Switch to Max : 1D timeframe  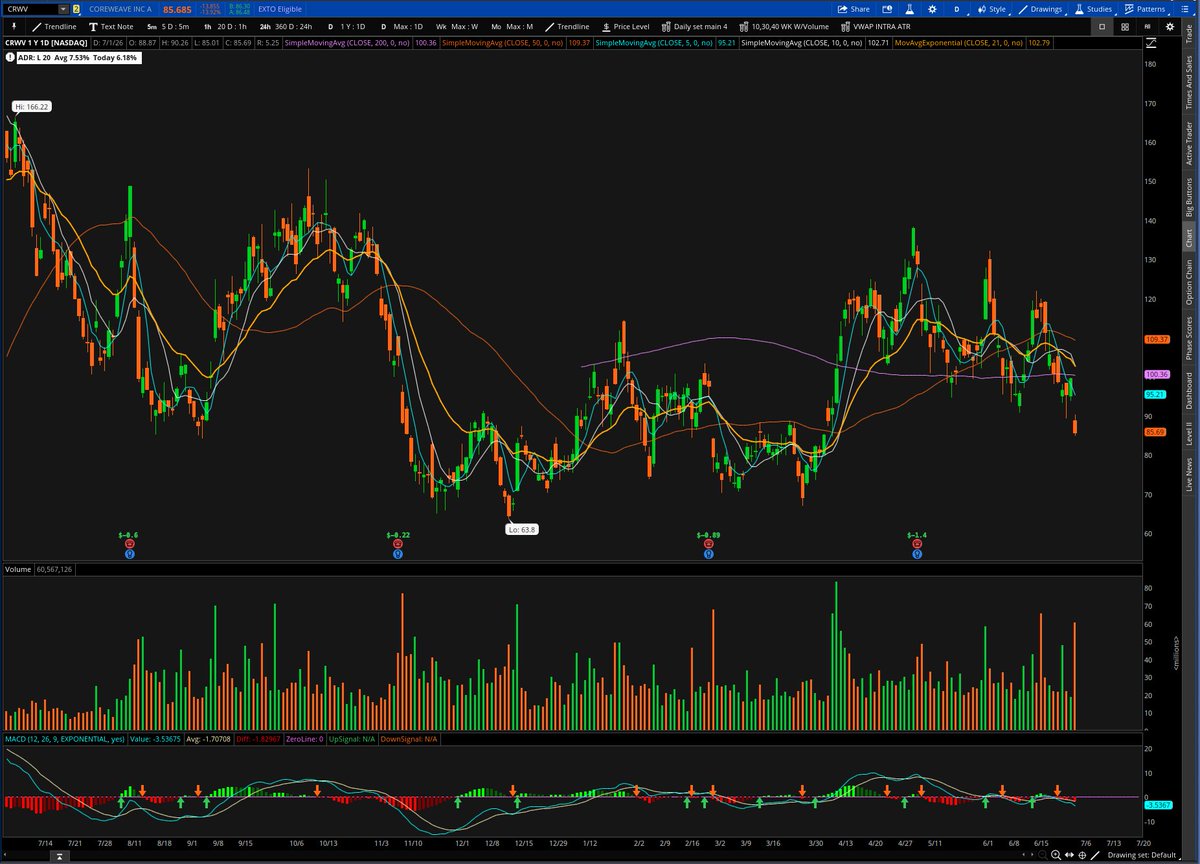pos(404,26)
